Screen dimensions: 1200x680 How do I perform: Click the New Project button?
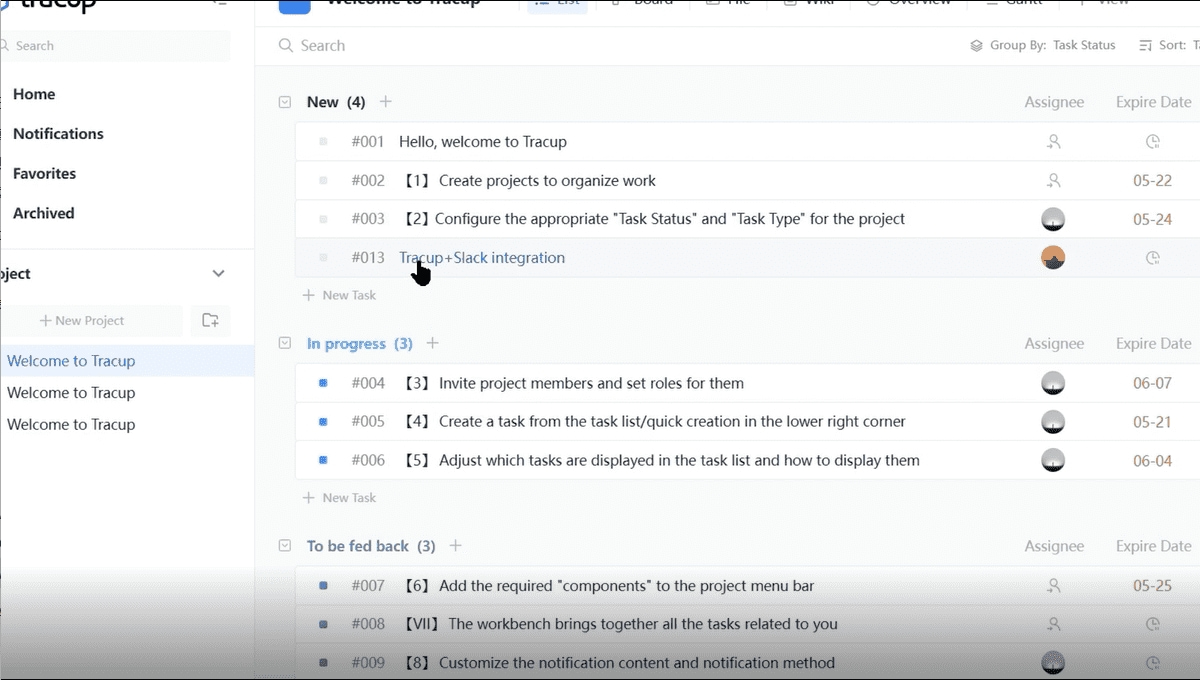pyautogui.click(x=82, y=321)
